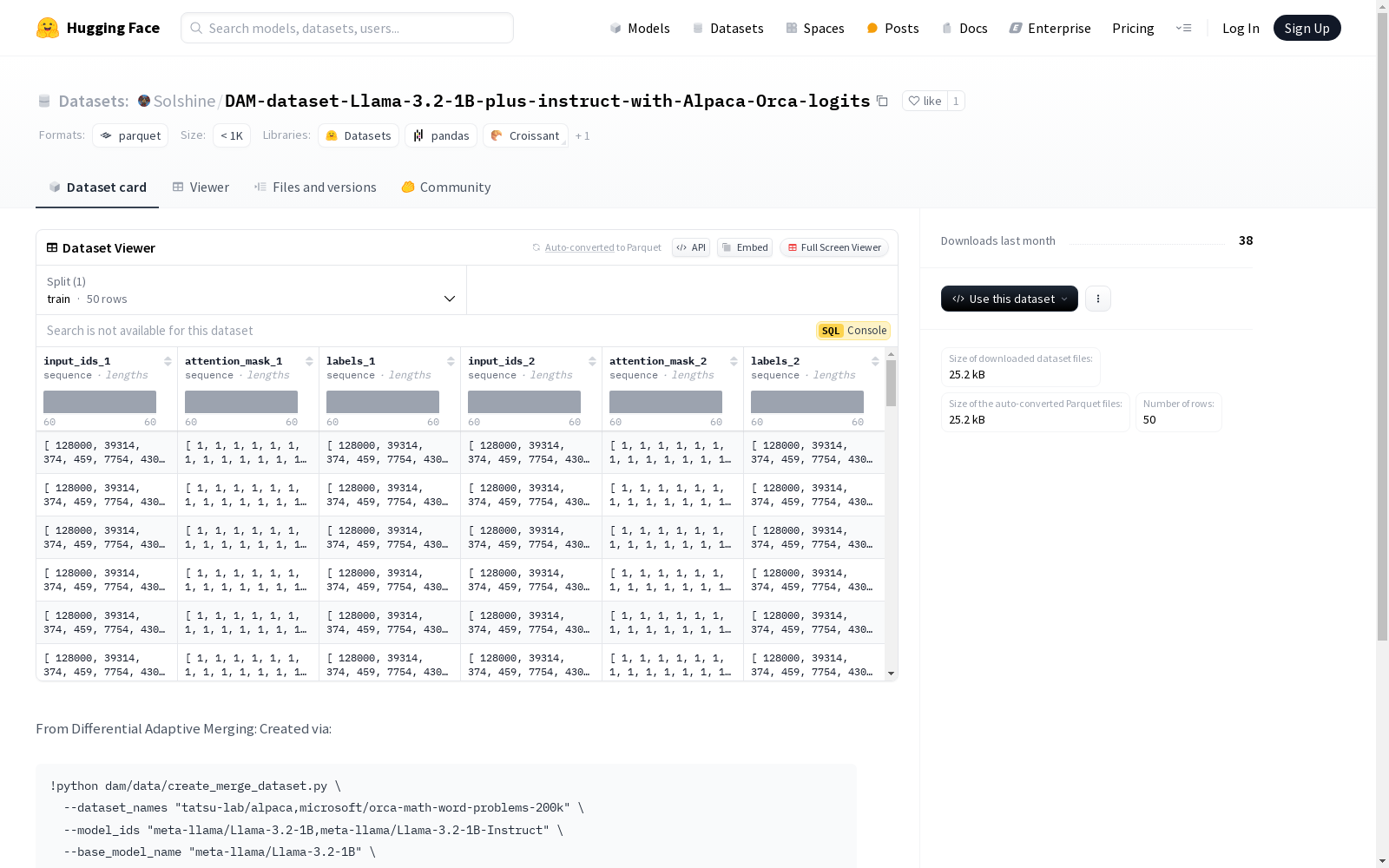Open the Solshine profile link
Viewport: 1389px width, 868px height.
[184, 101]
